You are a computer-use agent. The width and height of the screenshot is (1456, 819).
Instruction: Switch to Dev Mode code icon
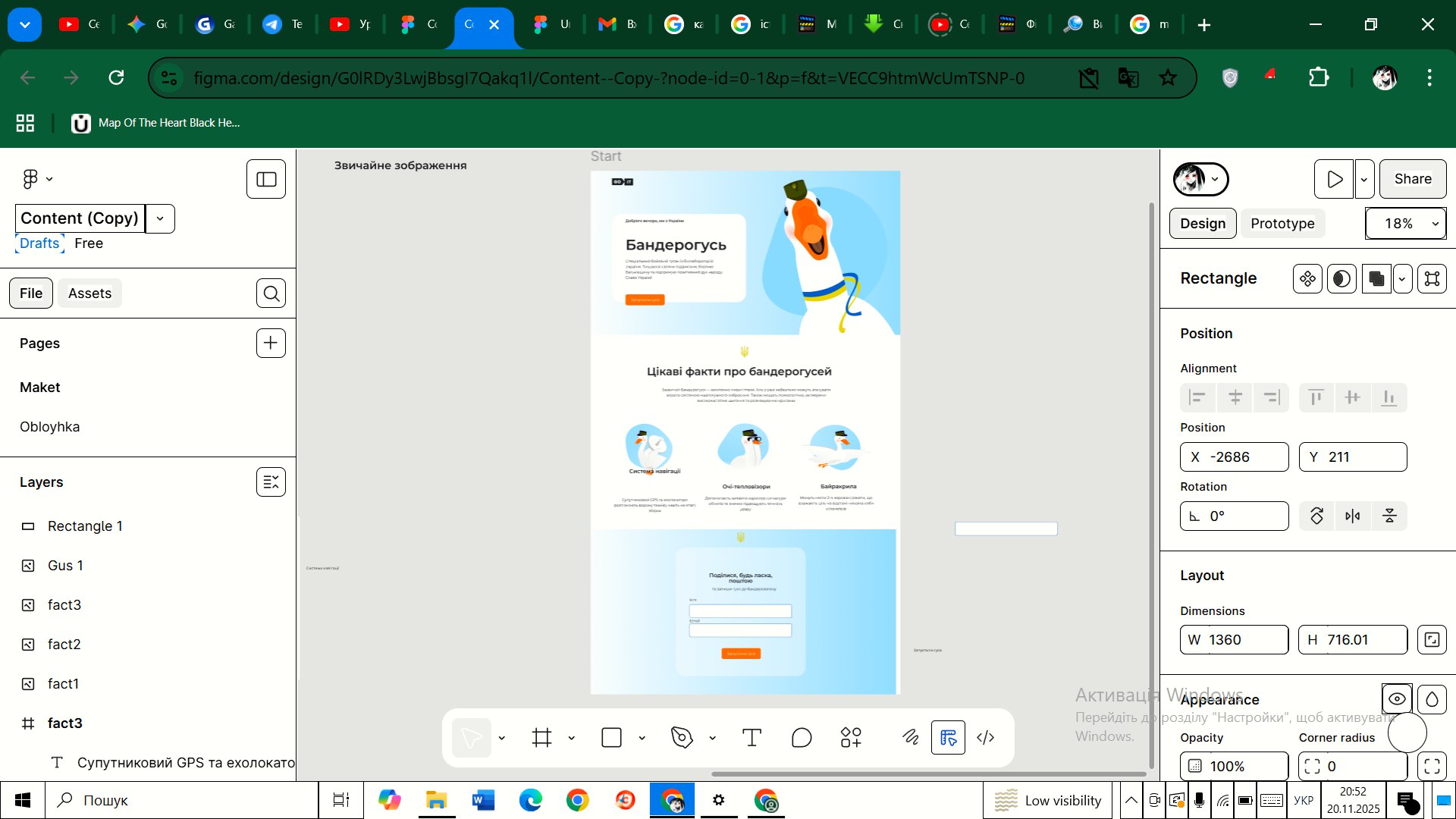point(985,738)
